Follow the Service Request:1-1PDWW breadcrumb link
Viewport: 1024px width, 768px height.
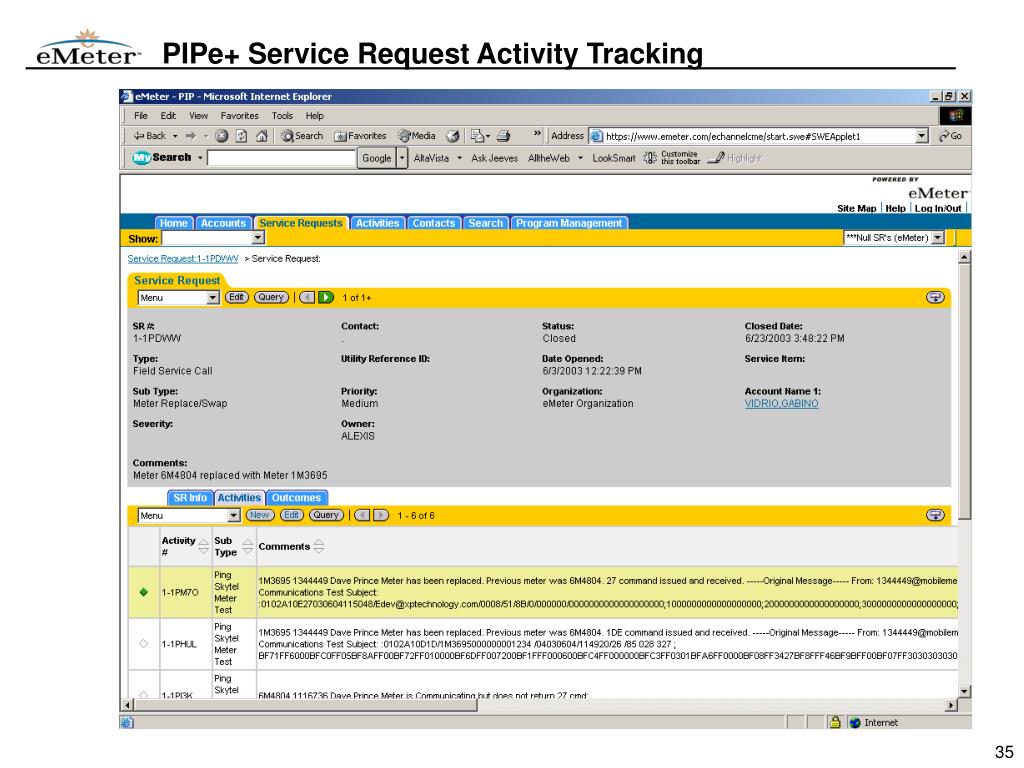183,259
